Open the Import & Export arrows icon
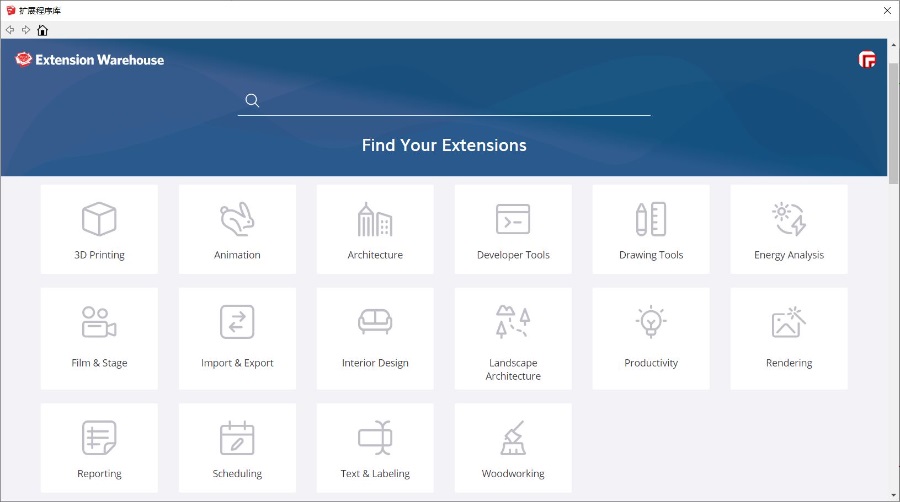900x502 pixels. point(237,322)
